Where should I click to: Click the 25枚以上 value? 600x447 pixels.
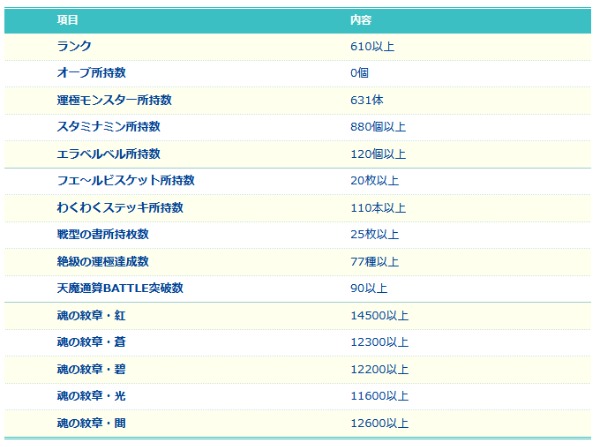pos(375,234)
